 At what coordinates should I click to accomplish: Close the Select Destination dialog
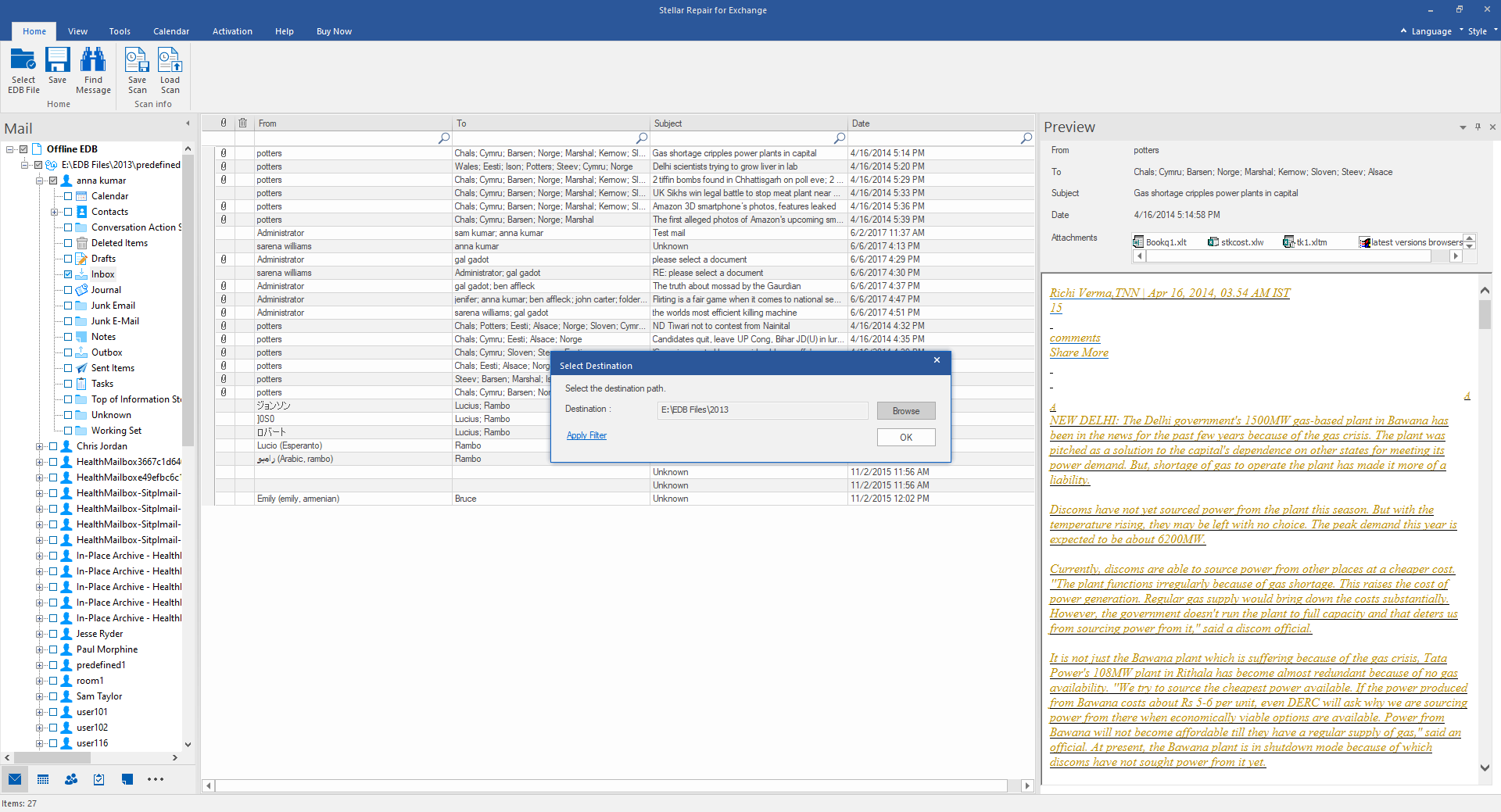pyautogui.click(x=937, y=360)
